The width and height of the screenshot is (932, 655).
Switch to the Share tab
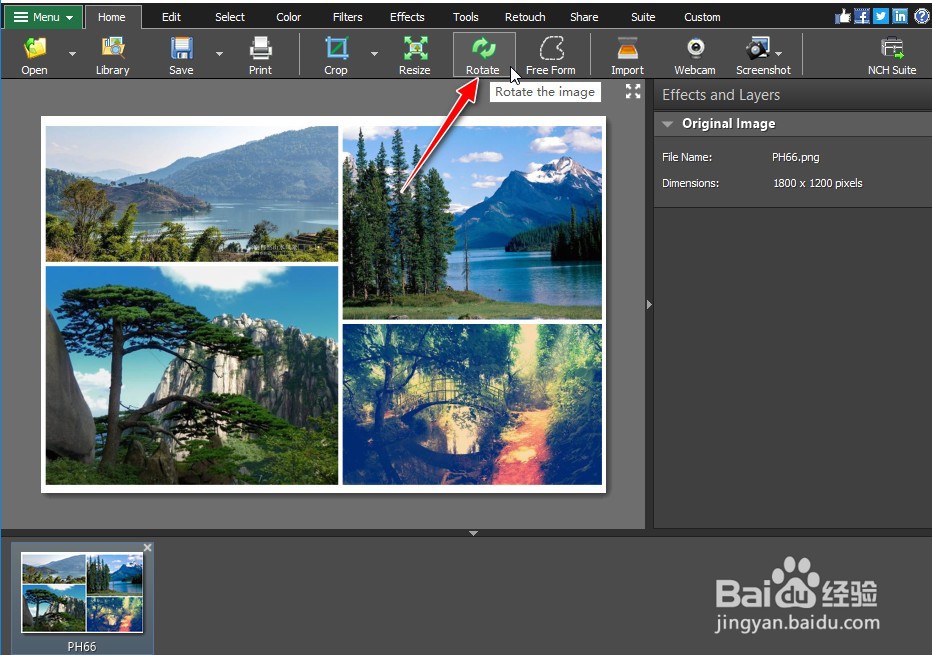click(584, 17)
